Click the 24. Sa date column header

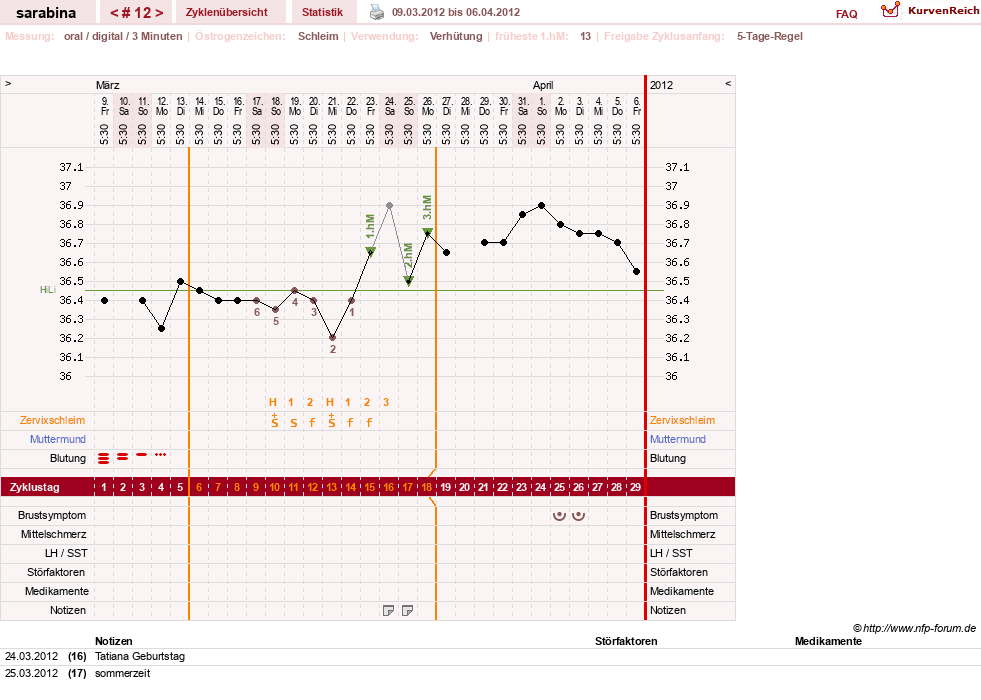coord(389,106)
